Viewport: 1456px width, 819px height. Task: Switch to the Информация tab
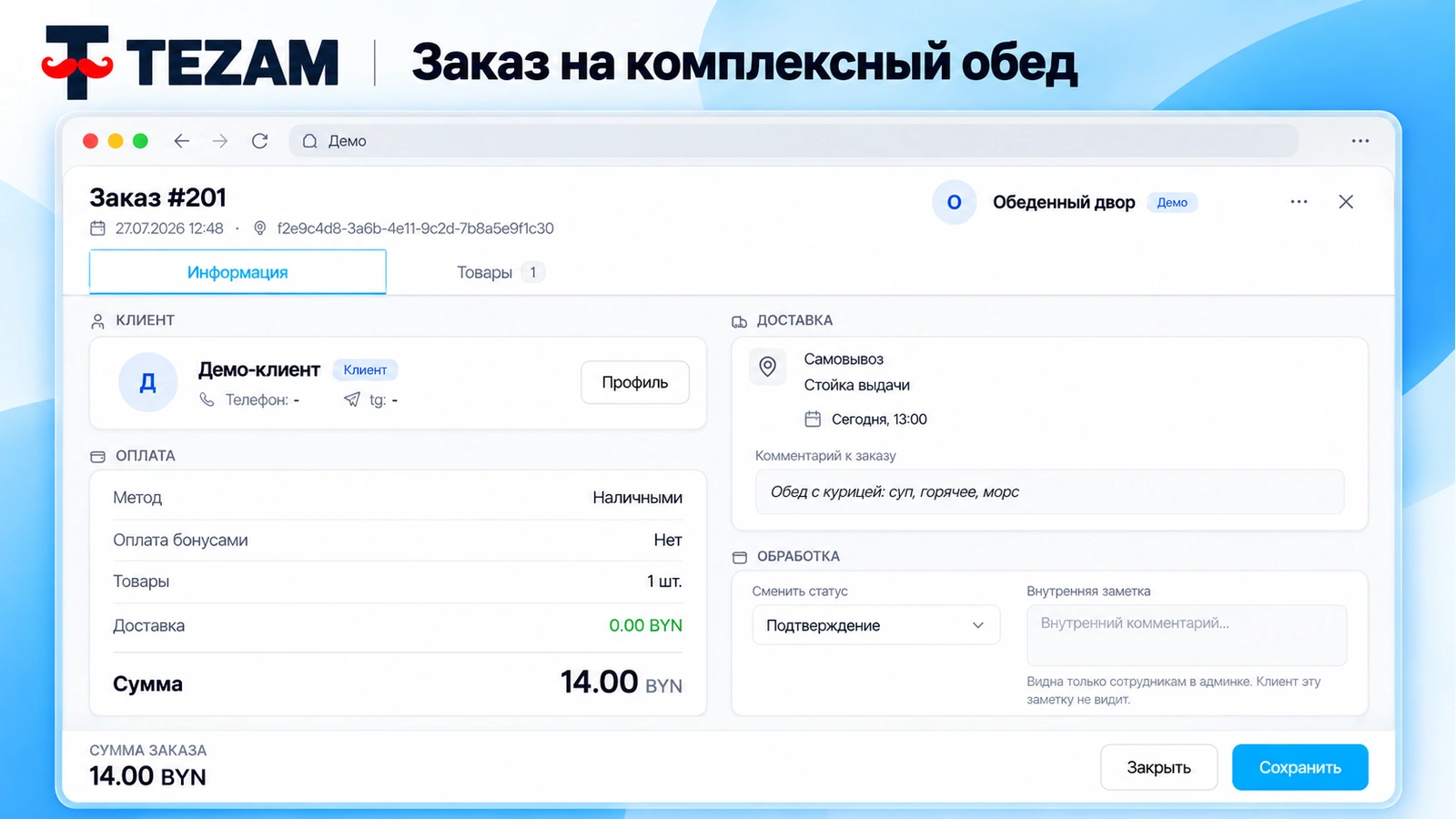(238, 272)
